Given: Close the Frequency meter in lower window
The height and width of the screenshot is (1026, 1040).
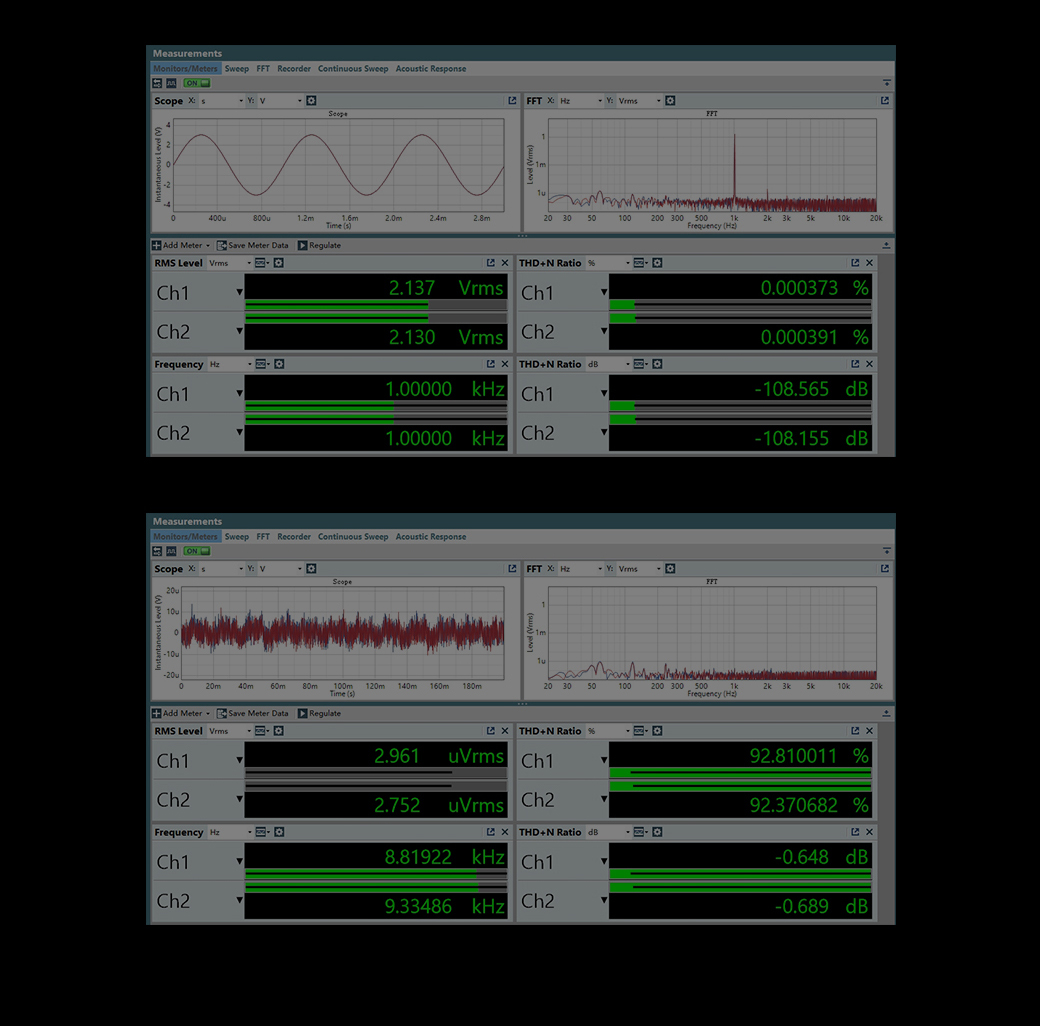Looking at the screenshot, I should point(505,832).
